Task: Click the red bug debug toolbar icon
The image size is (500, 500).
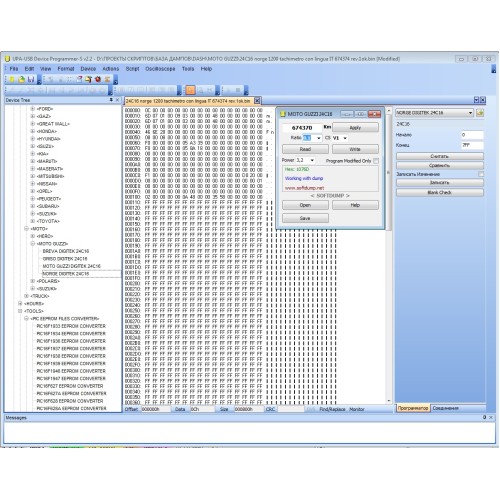Action: 98,79
